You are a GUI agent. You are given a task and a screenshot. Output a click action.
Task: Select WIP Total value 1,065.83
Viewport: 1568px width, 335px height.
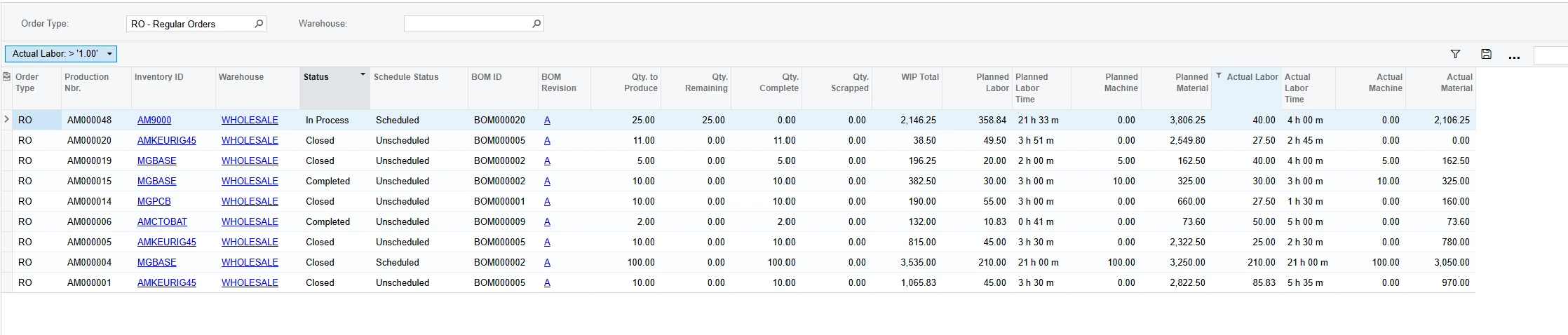(x=907, y=282)
